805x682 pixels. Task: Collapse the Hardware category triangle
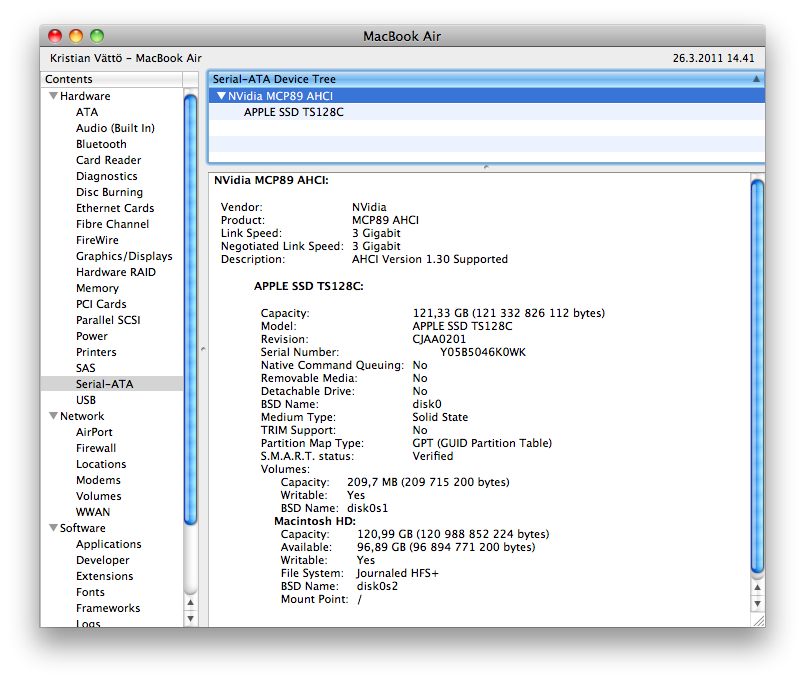tap(53, 96)
